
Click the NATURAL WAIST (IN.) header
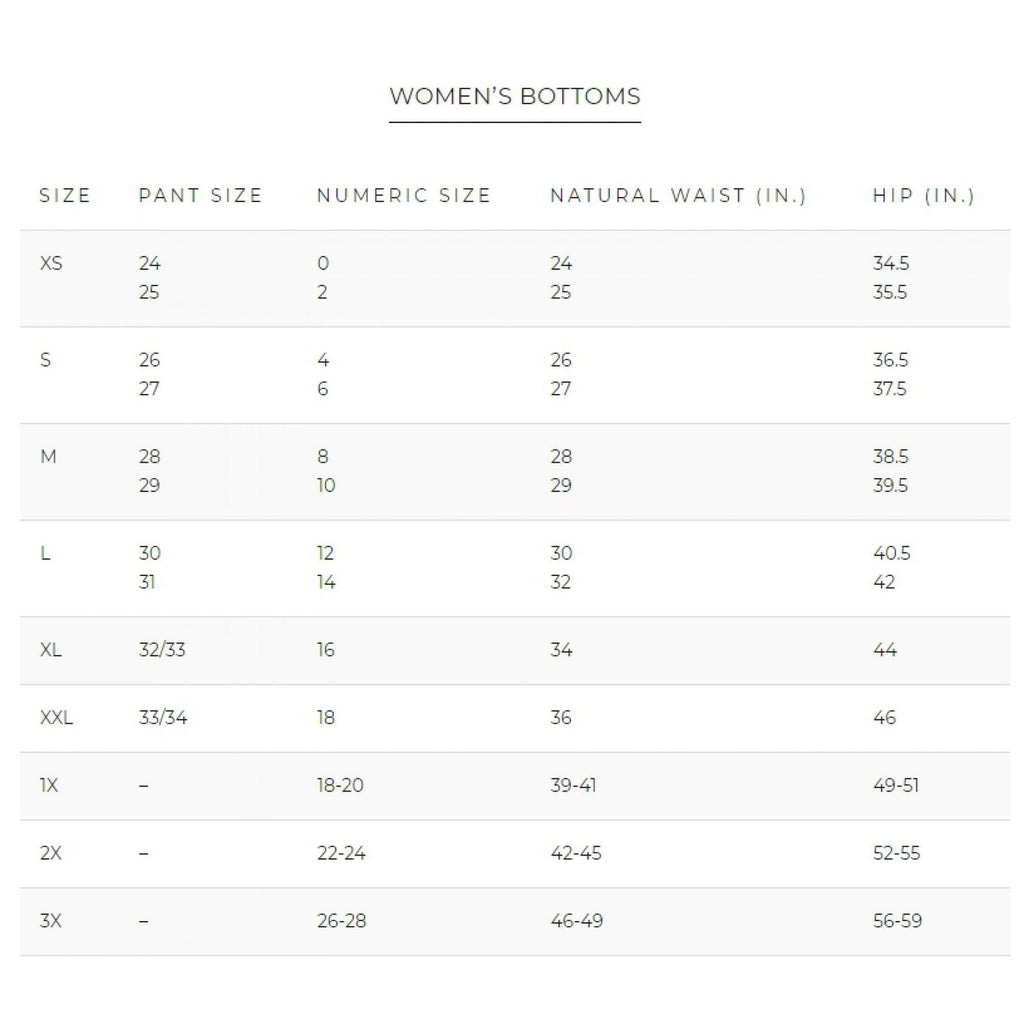pos(678,196)
